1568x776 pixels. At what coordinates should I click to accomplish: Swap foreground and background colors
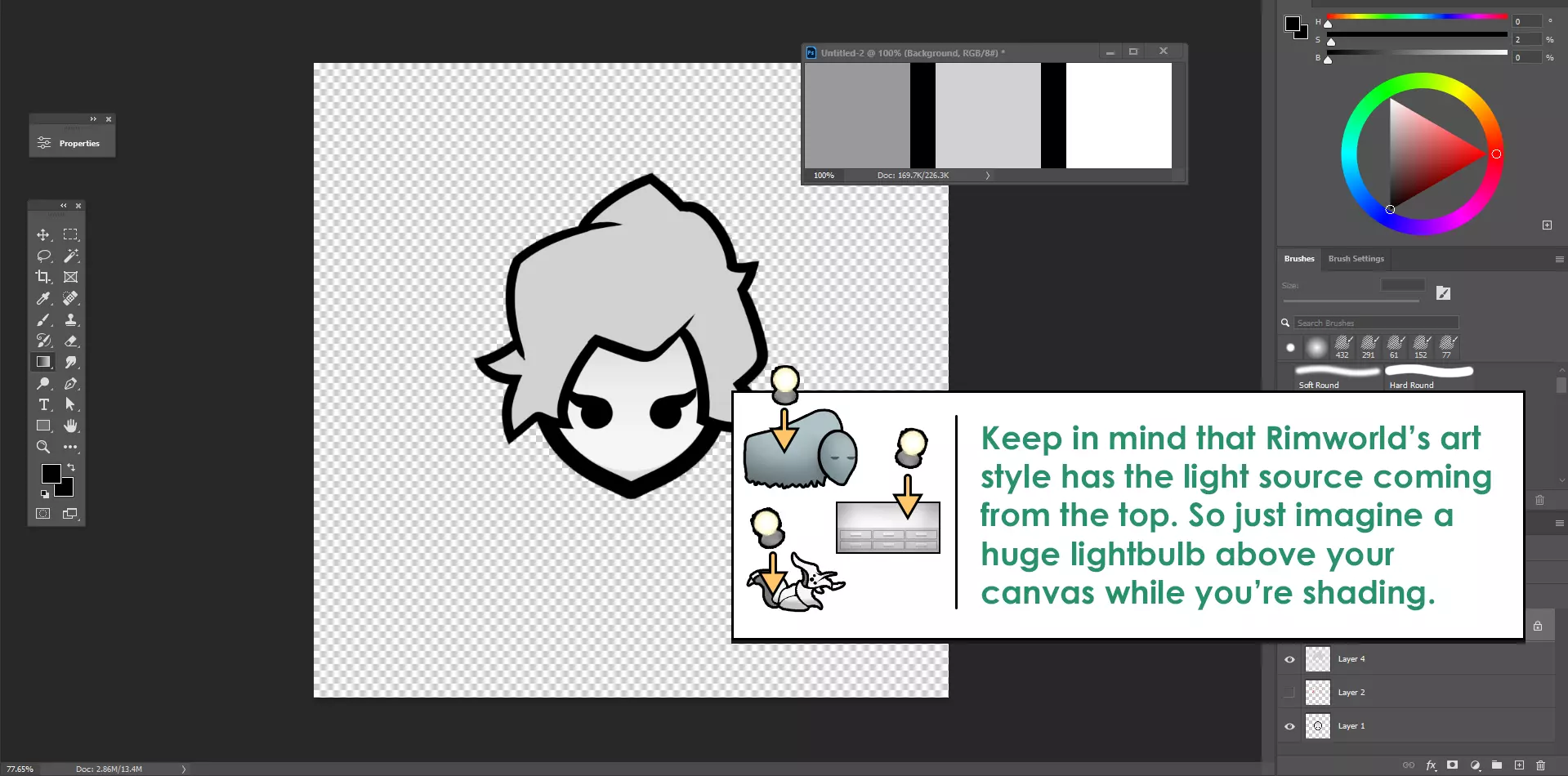(71, 468)
